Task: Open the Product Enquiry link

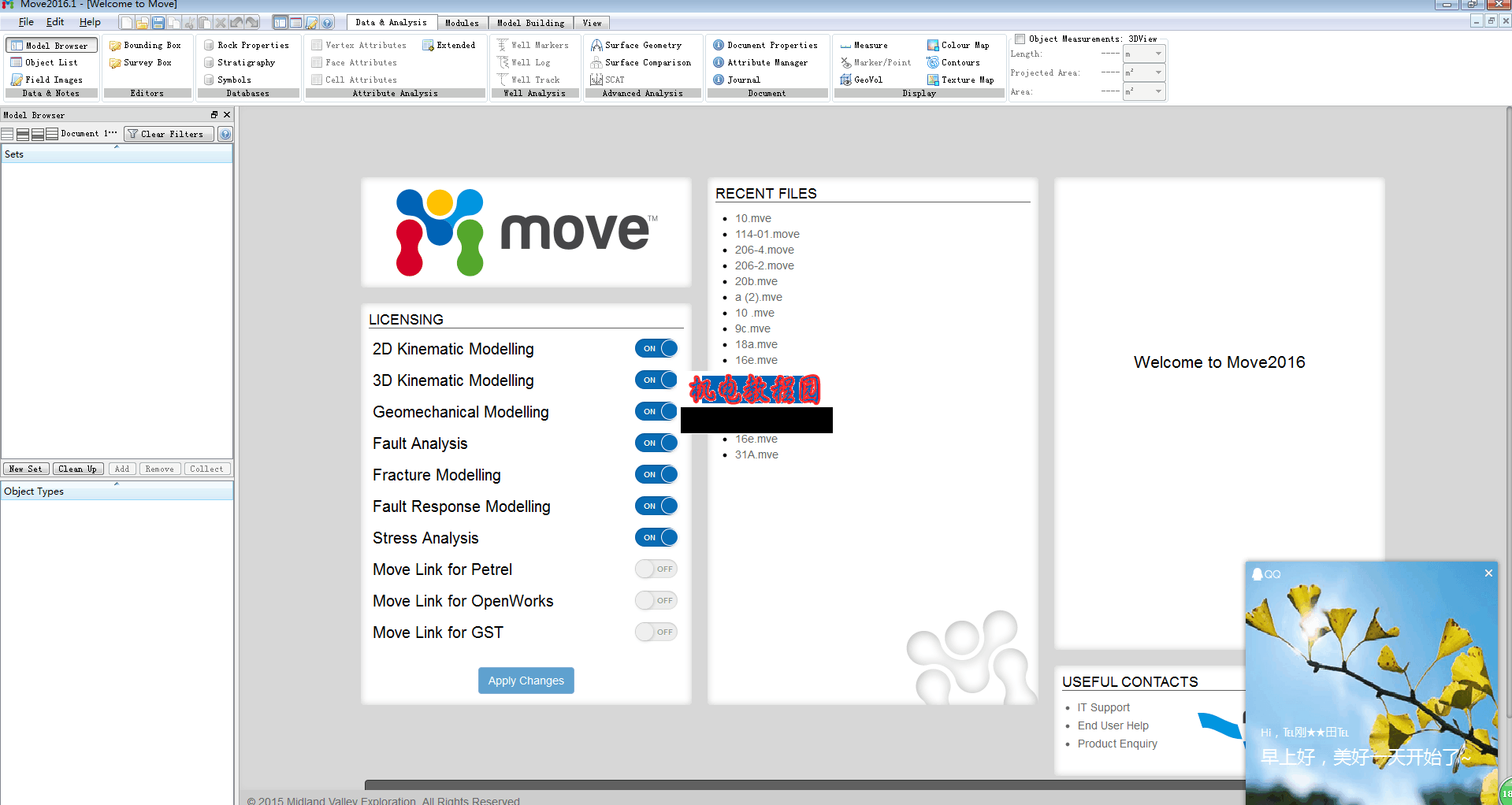Action: [1117, 744]
